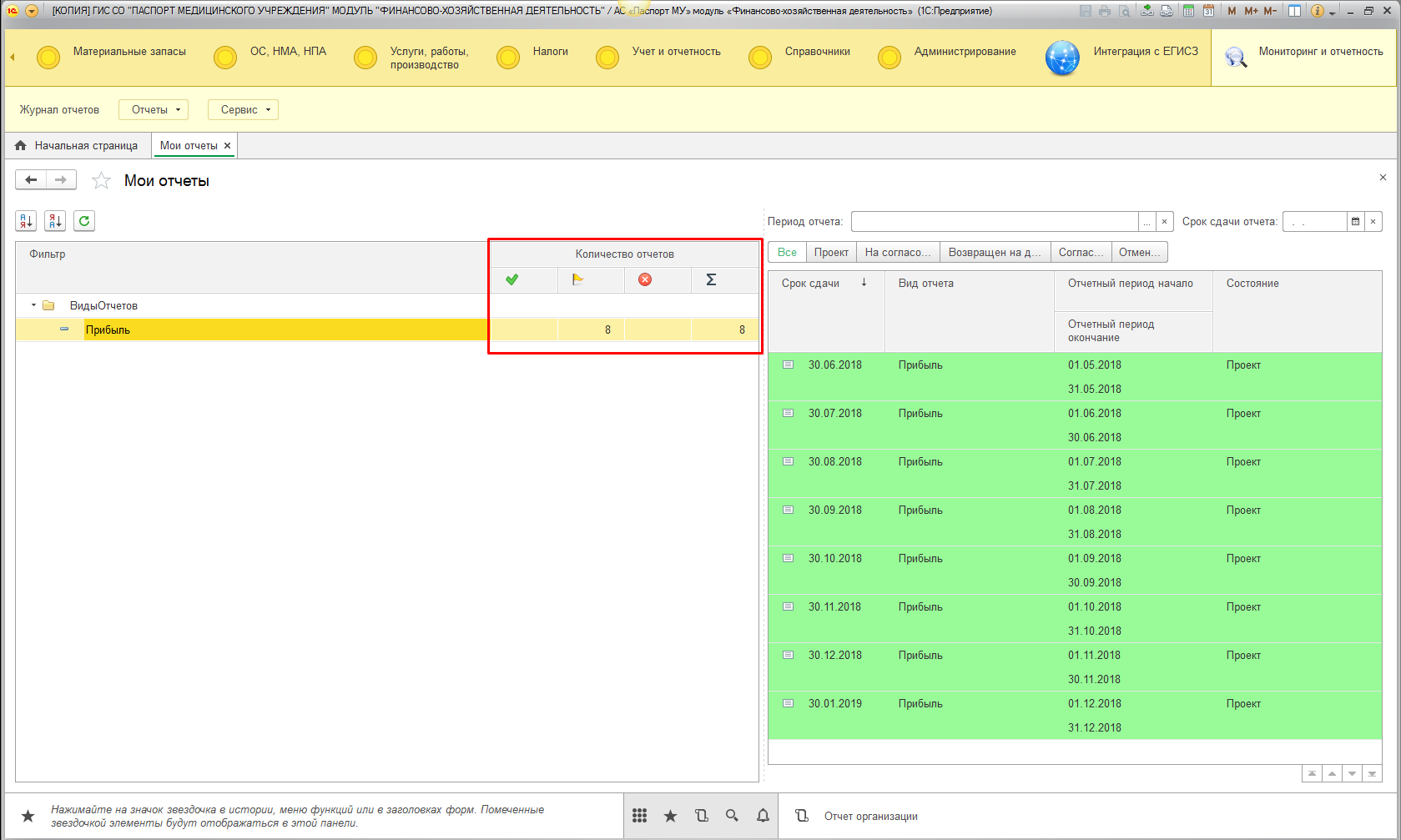Open the Отчеты dropdown menu
Screen dimensions: 1401x840
(154, 110)
